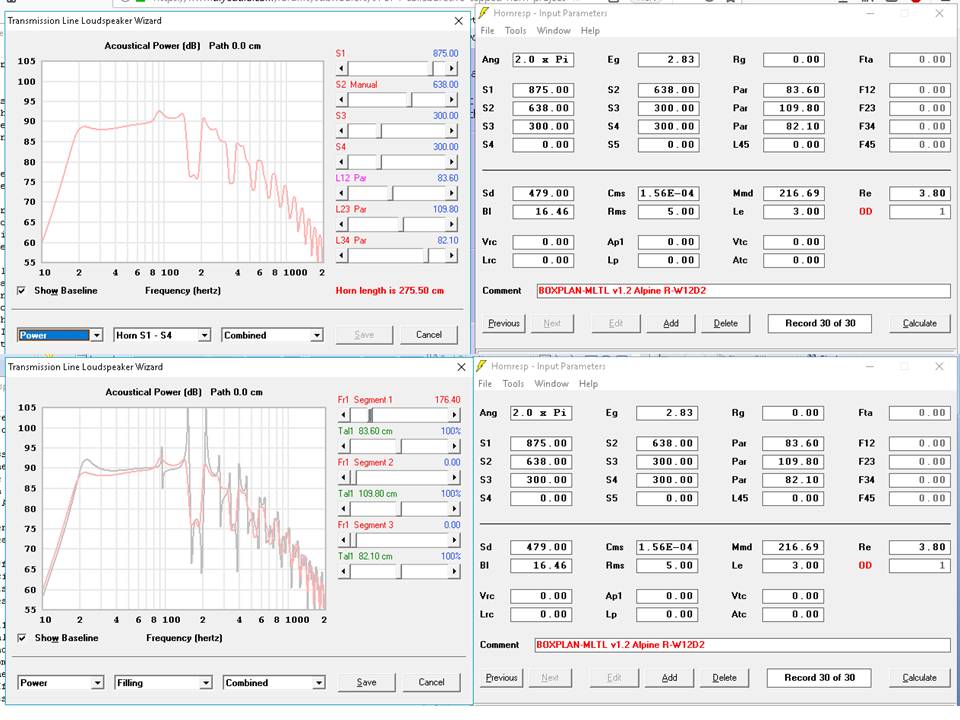Screen dimensions: 960x720
Task: Click Previous in top Hornresp window
Action: tap(504, 323)
